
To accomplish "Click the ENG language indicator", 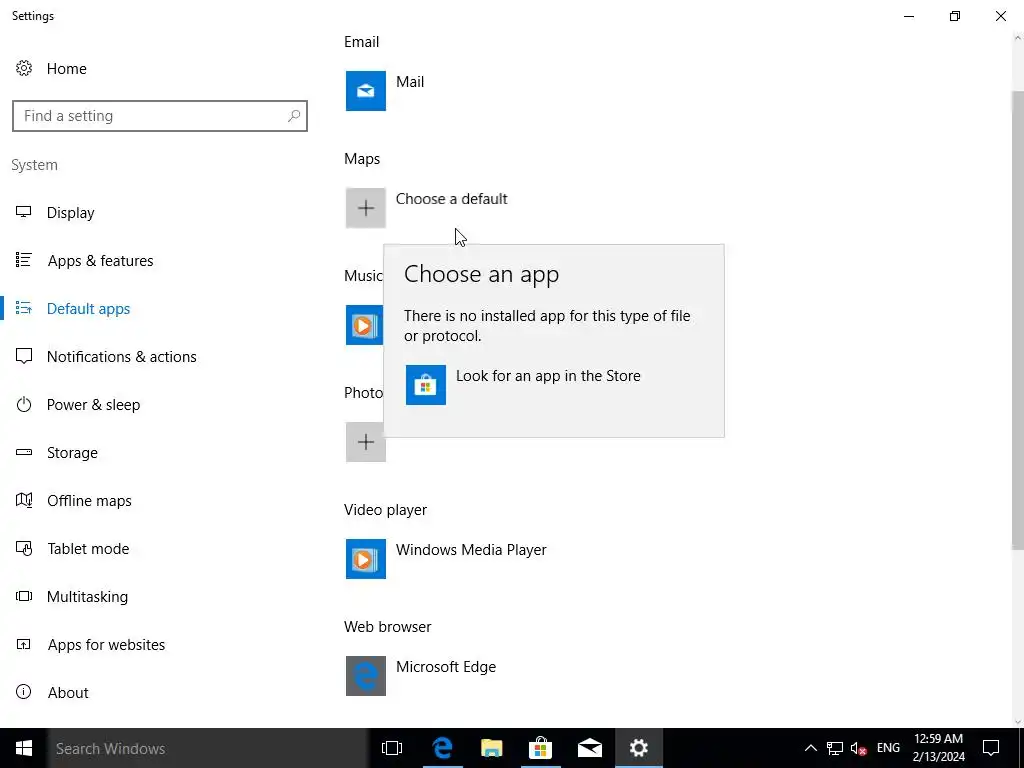I will point(888,748).
